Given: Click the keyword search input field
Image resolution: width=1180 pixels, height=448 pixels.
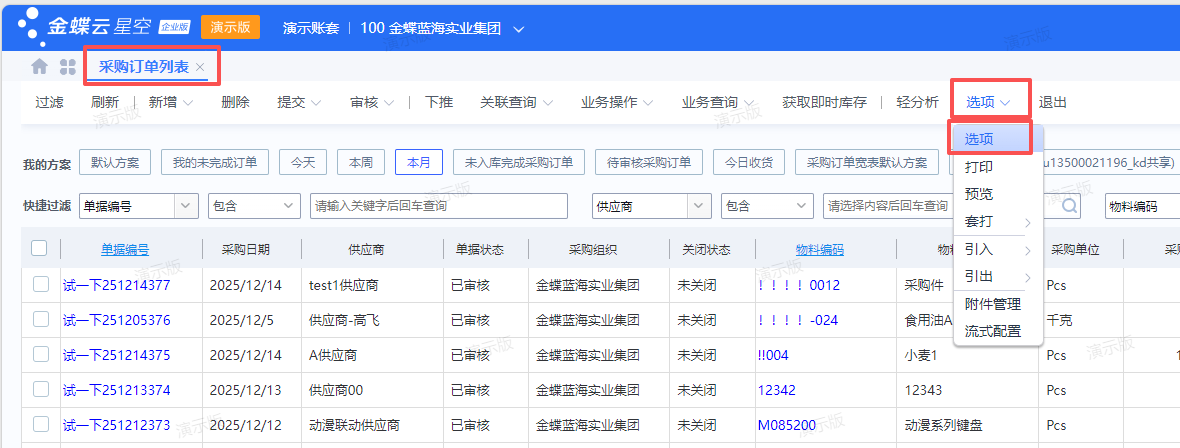Looking at the screenshot, I should pyautogui.click(x=438, y=206).
